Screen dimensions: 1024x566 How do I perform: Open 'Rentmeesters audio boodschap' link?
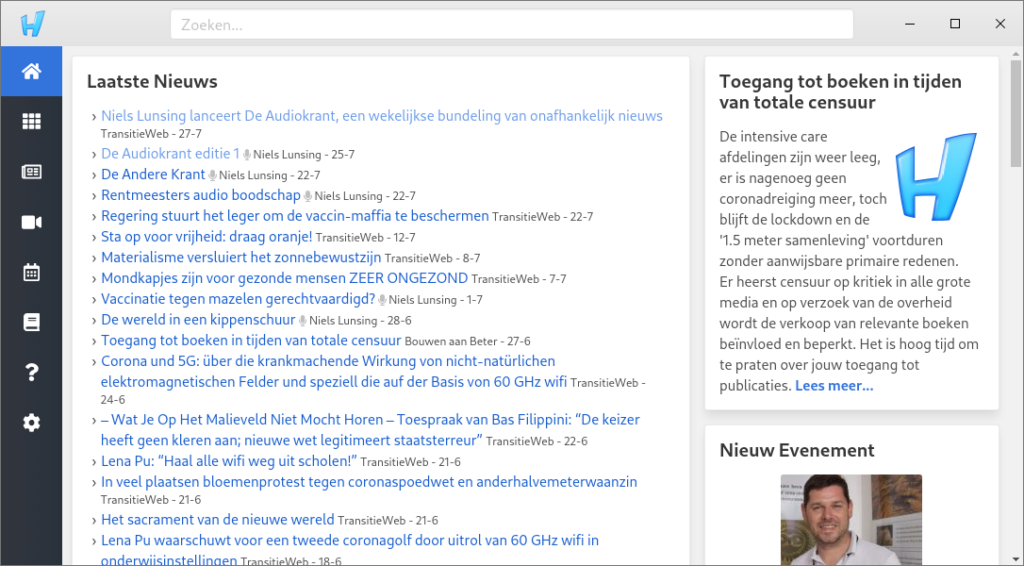coord(200,195)
